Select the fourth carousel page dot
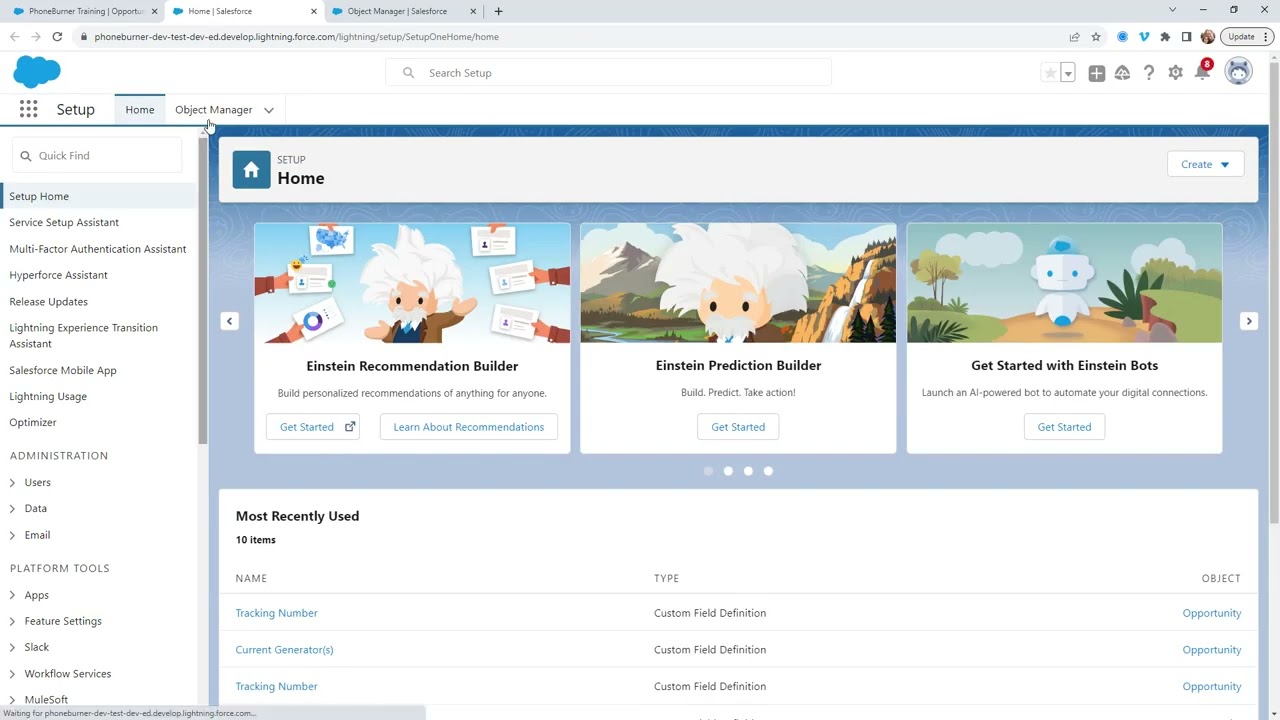The width and height of the screenshot is (1280, 720). pos(768,471)
